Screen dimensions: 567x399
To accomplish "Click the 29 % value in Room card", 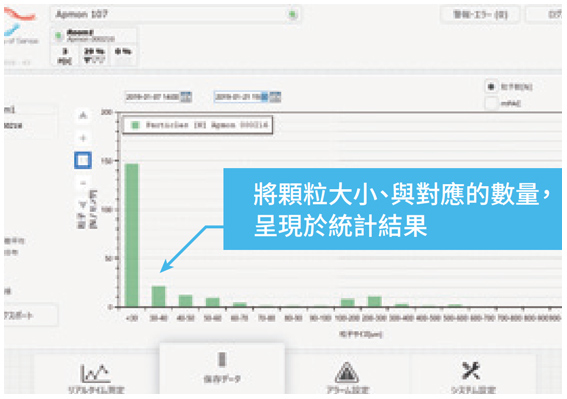I will pyautogui.click(x=94, y=51).
